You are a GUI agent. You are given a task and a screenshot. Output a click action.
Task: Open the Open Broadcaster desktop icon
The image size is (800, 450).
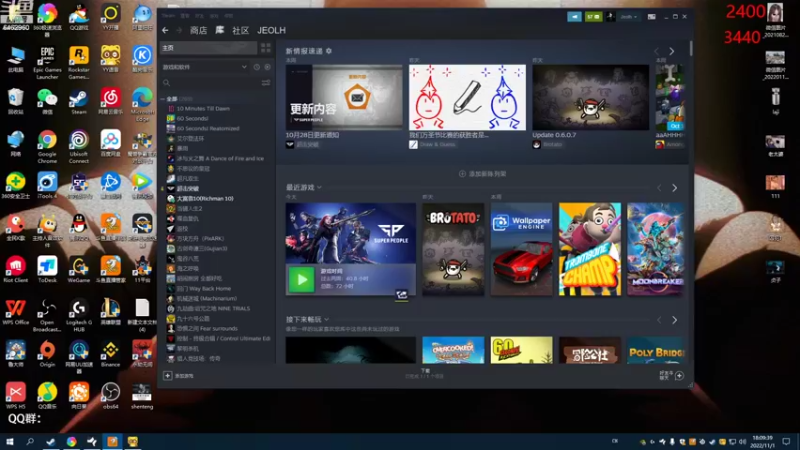[47, 315]
